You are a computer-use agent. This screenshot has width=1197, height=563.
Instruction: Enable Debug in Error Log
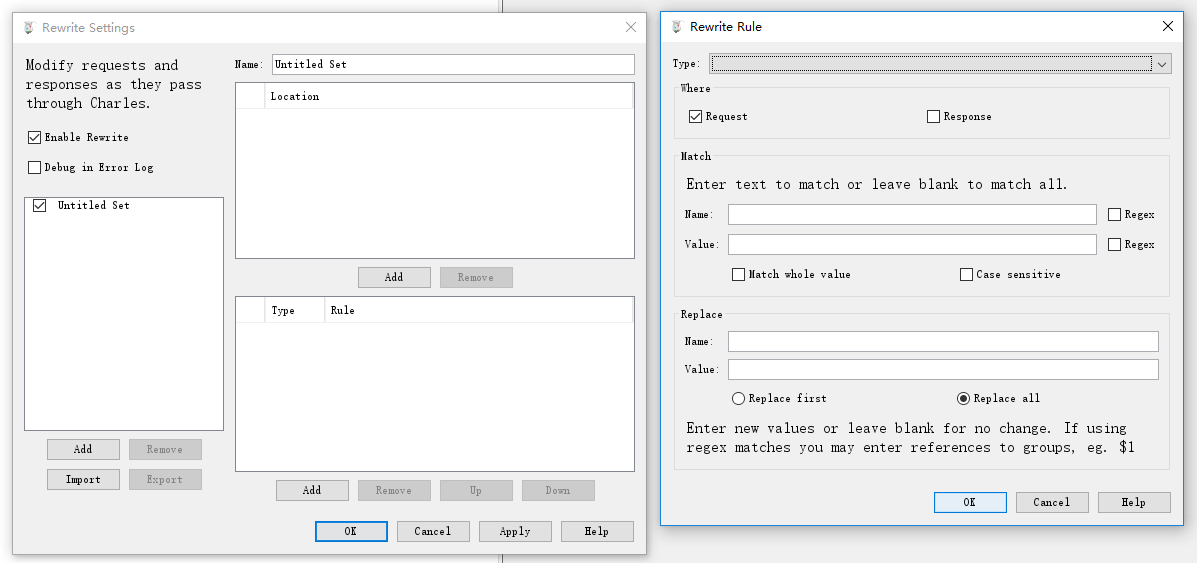[x=34, y=167]
